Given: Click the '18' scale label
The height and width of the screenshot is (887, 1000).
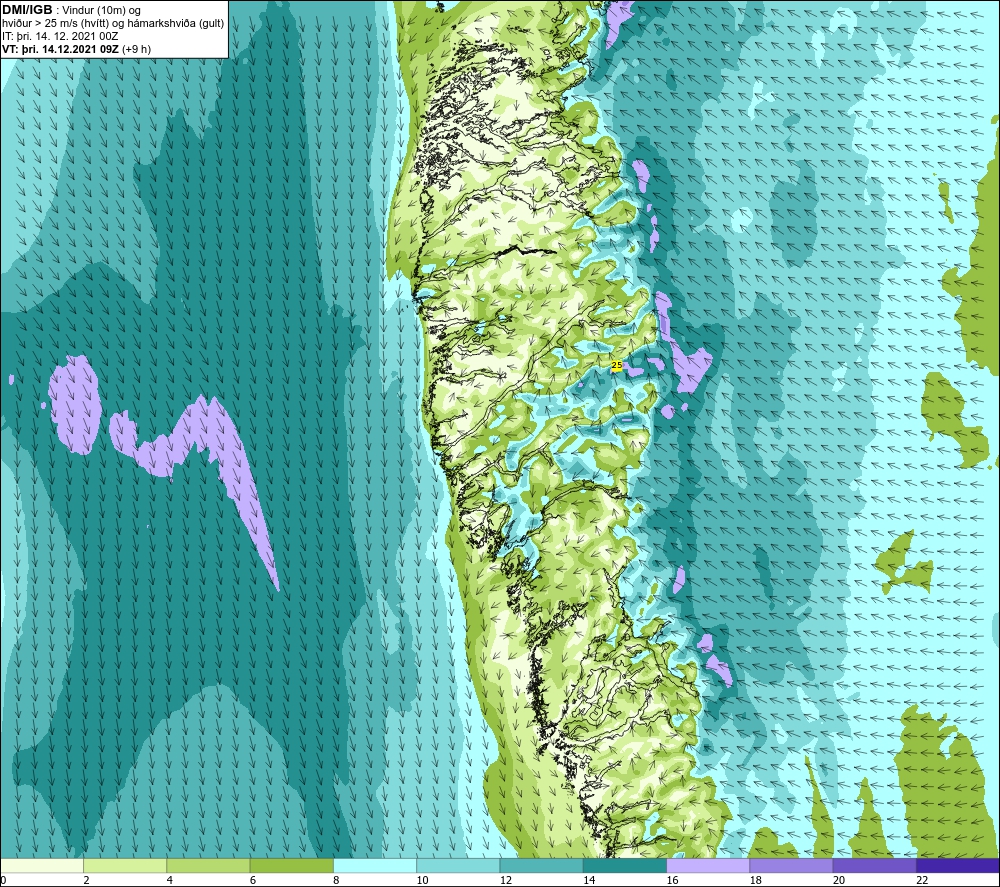Looking at the screenshot, I should [756, 880].
